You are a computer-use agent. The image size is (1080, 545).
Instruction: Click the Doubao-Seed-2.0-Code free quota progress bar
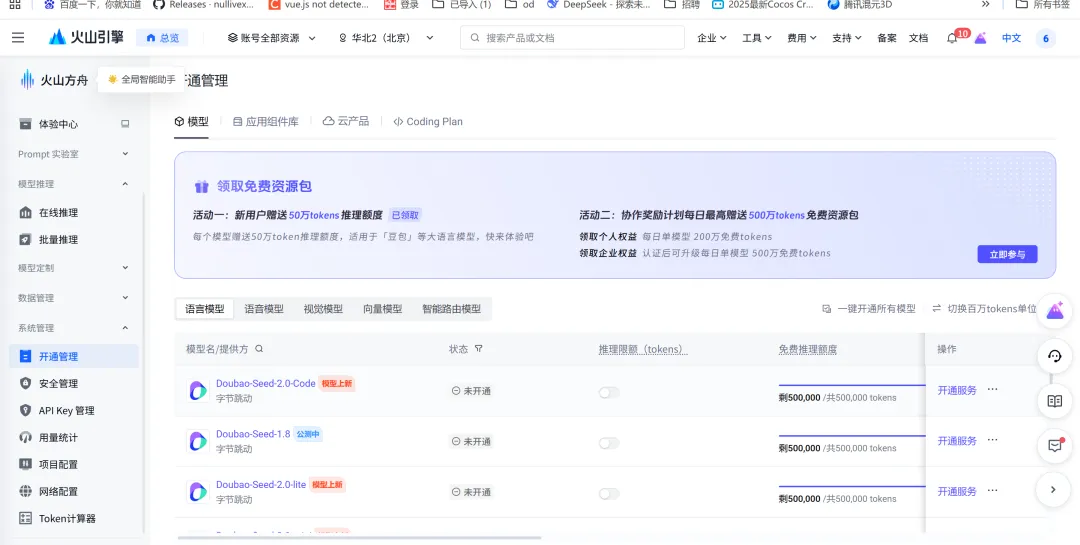click(x=851, y=385)
